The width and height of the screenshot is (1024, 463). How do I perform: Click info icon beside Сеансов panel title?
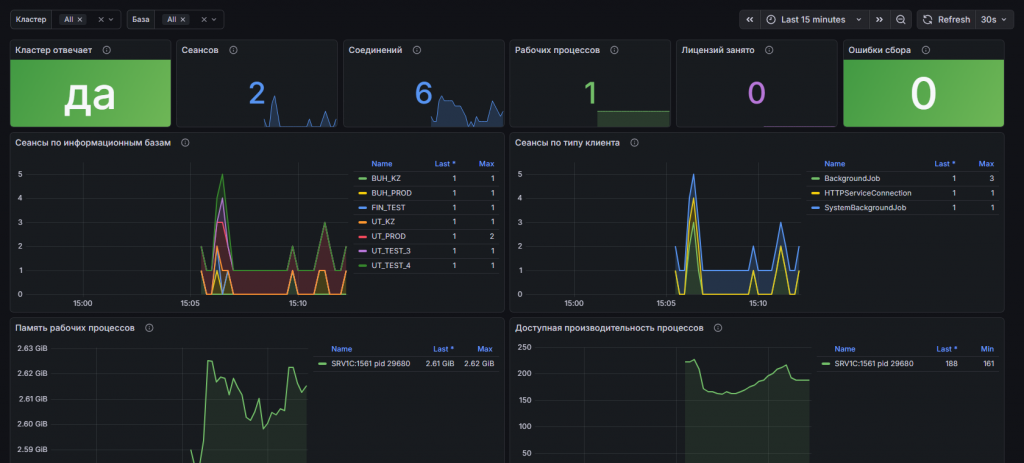click(x=233, y=50)
